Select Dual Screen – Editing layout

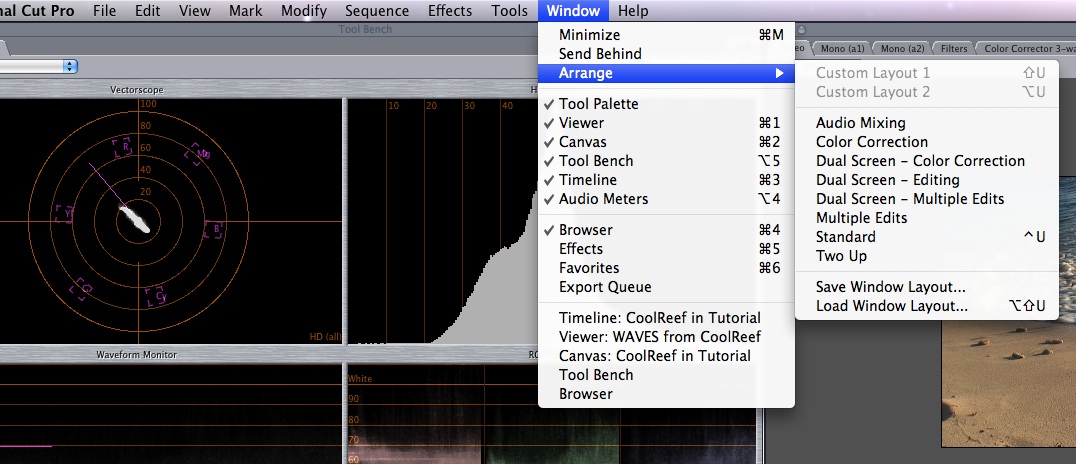926,180
